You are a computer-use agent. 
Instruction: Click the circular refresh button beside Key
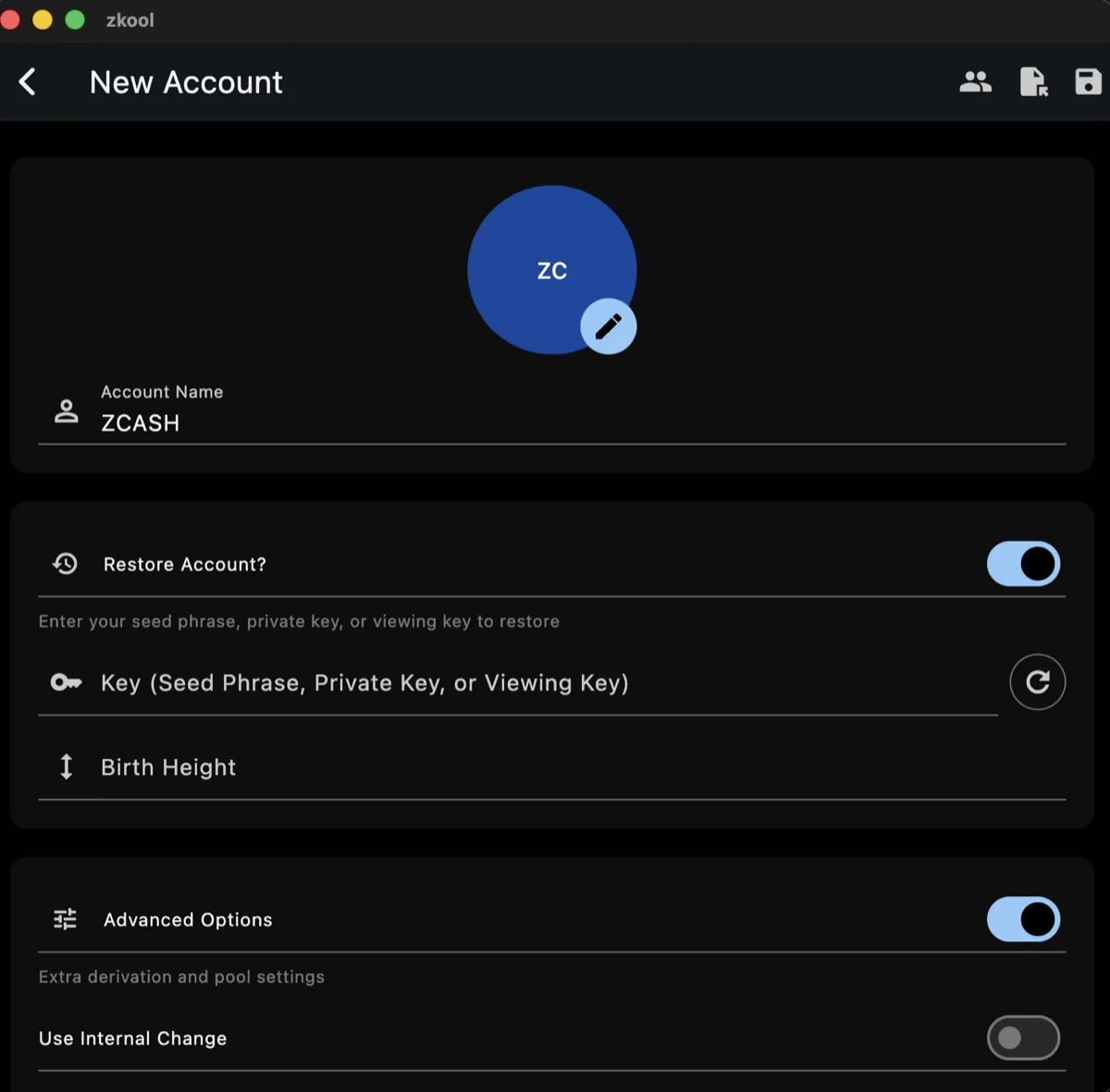click(x=1037, y=681)
